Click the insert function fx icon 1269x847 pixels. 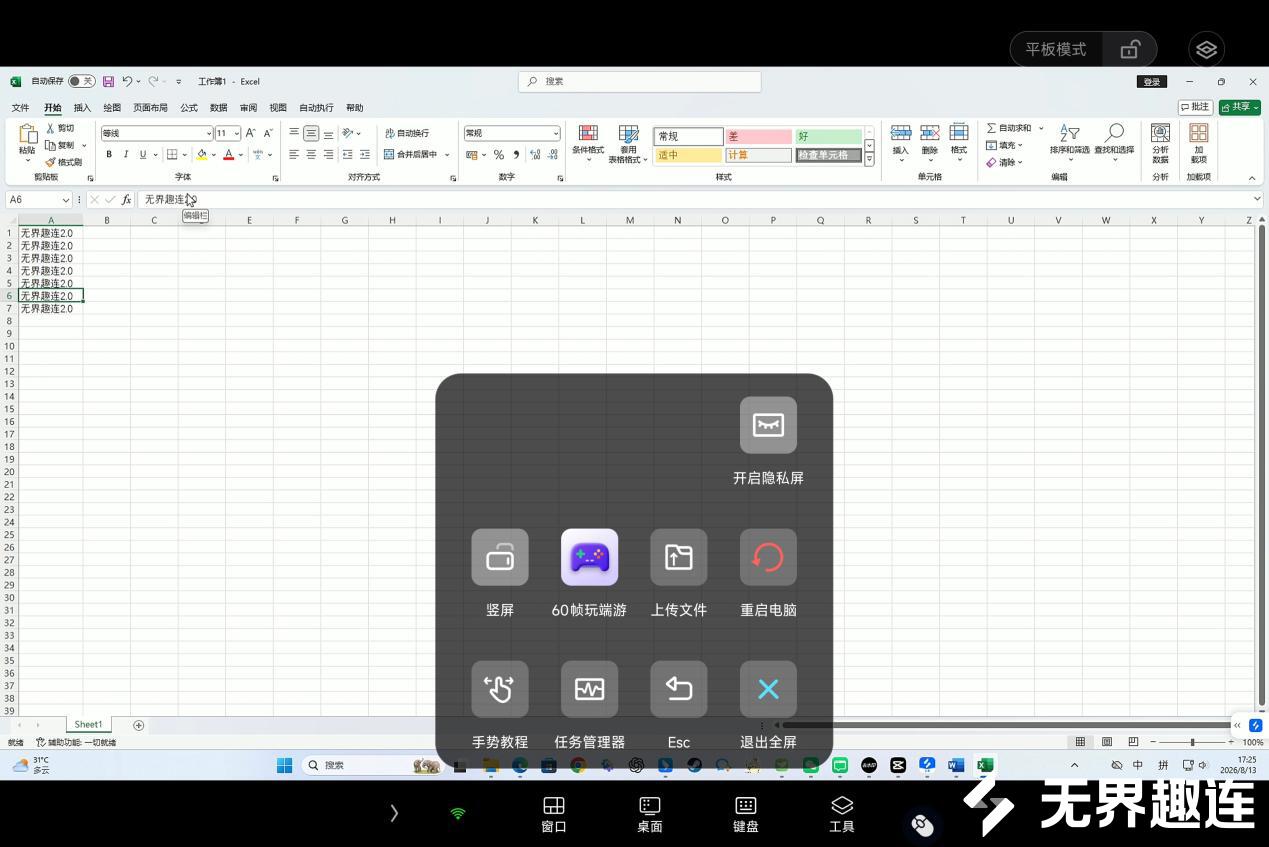[x=126, y=200]
